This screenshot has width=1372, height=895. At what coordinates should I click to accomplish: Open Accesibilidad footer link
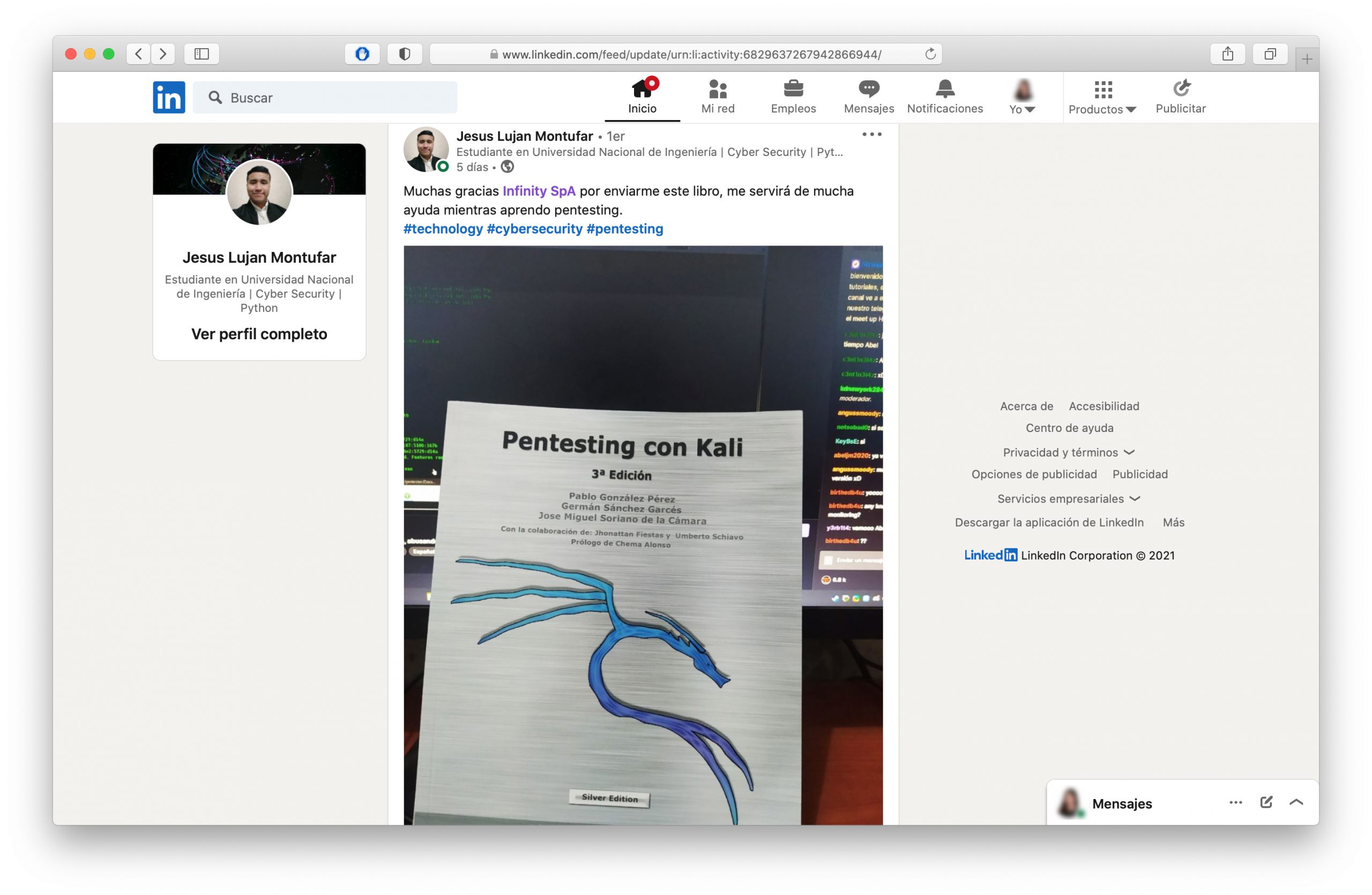[1104, 406]
